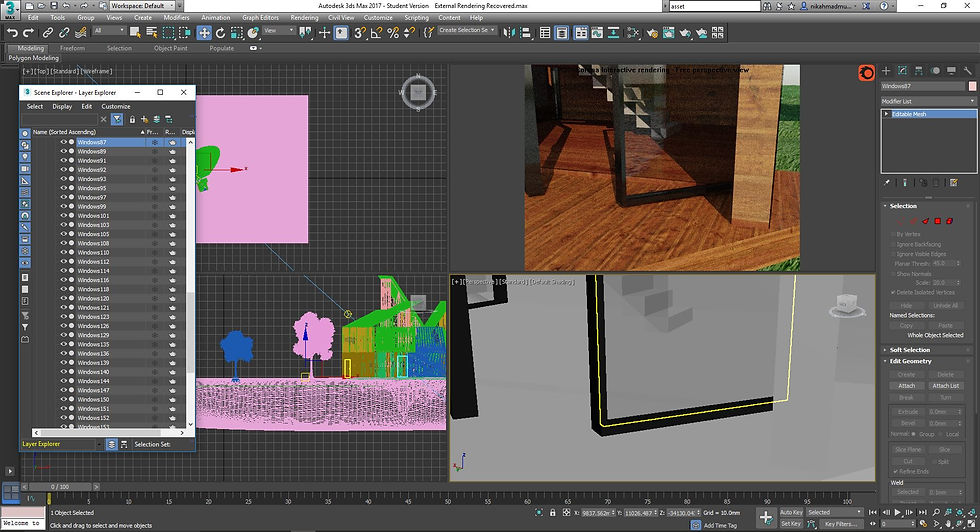Screen dimensions: 980x532
Task: Choose the Select Object tool
Action: 134,33
